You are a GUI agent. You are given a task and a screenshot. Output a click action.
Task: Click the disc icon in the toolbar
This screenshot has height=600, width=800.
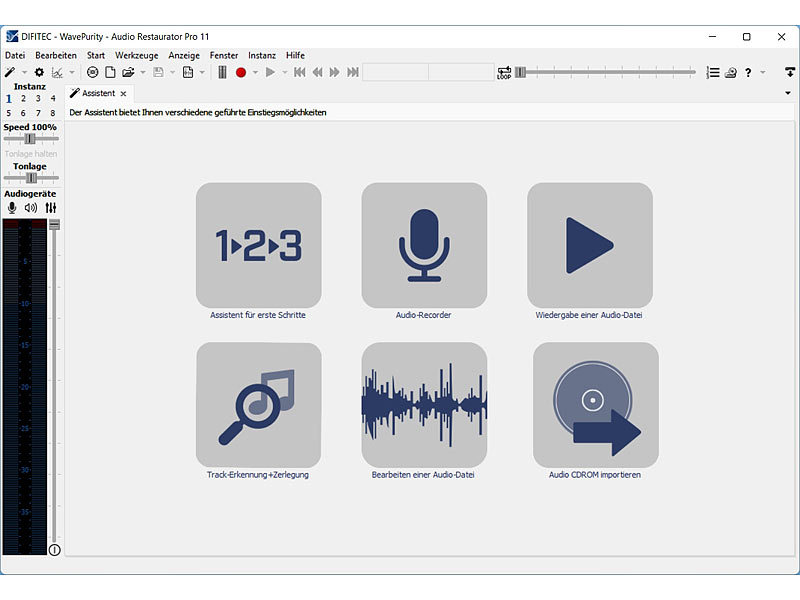coord(92,72)
